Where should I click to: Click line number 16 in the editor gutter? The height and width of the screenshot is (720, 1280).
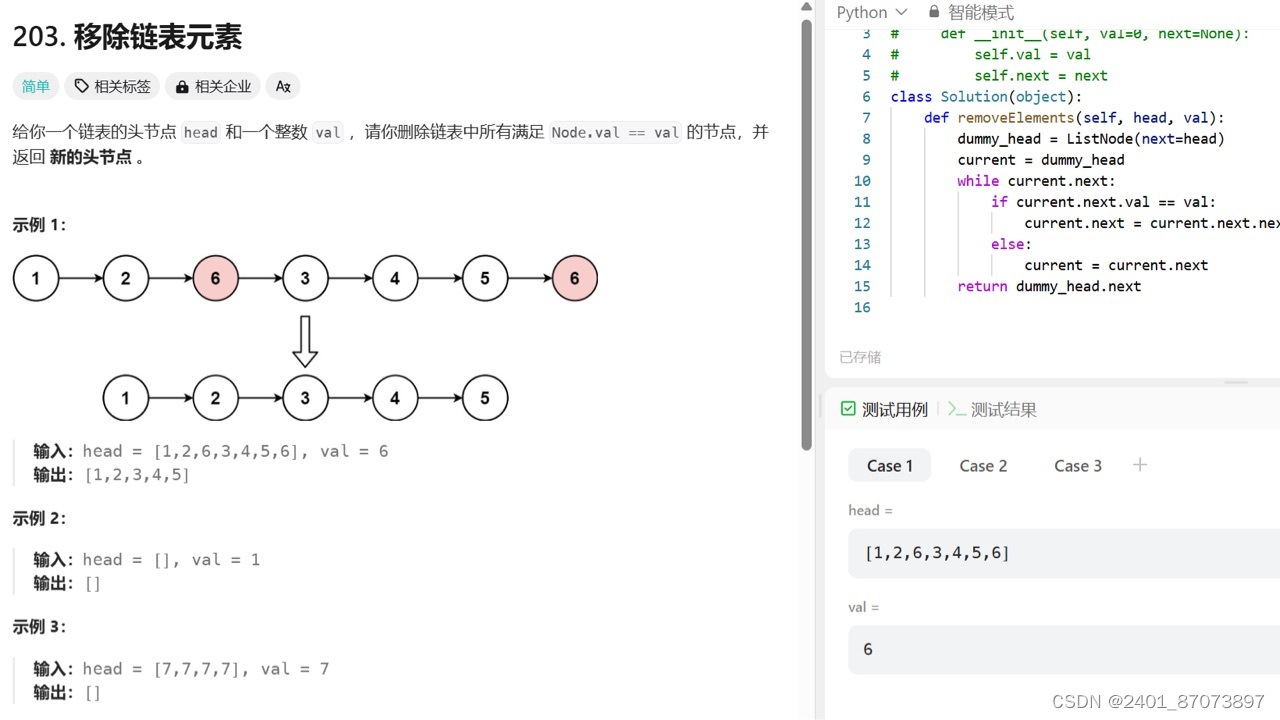pos(862,307)
